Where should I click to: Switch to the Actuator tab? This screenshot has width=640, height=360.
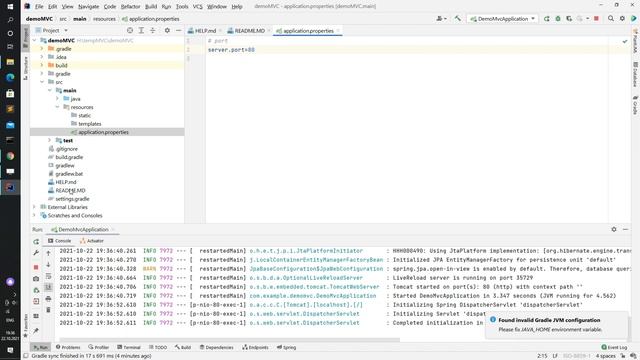pos(92,241)
